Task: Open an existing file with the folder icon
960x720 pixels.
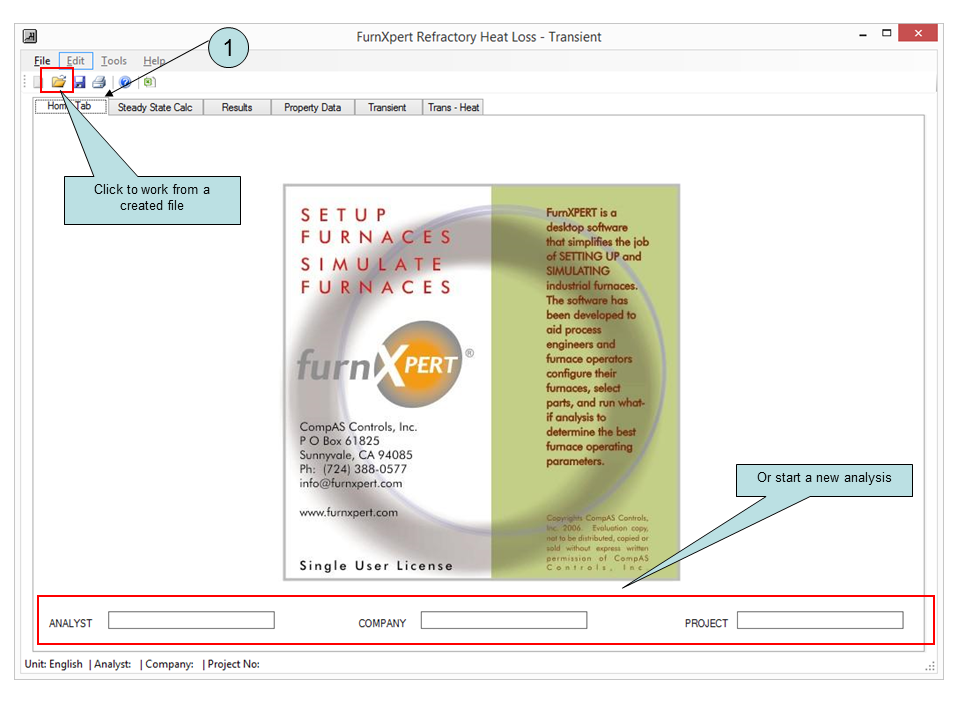Action: coord(58,81)
